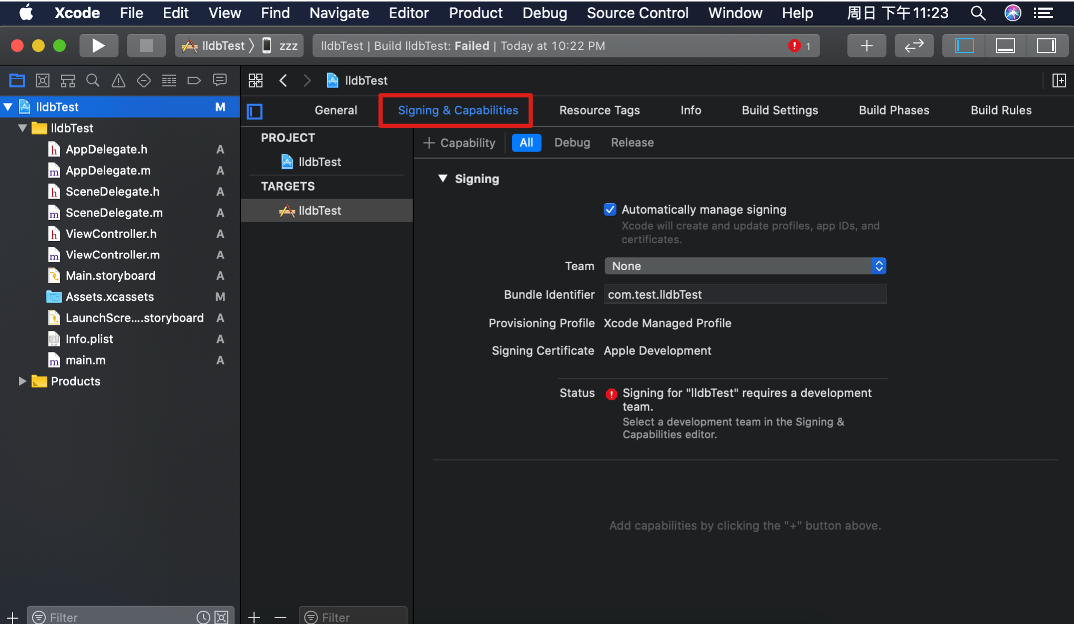
Task: Click the + Capability button
Action: tap(460, 142)
